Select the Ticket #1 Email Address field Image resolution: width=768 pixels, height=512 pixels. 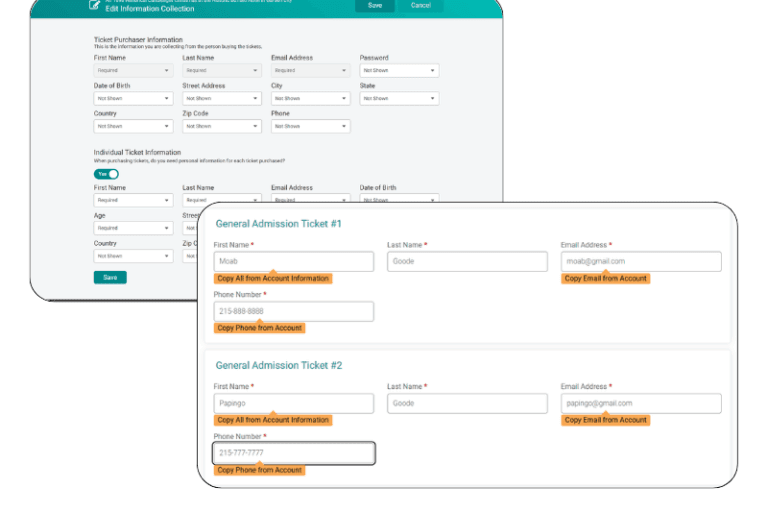[x=640, y=261]
